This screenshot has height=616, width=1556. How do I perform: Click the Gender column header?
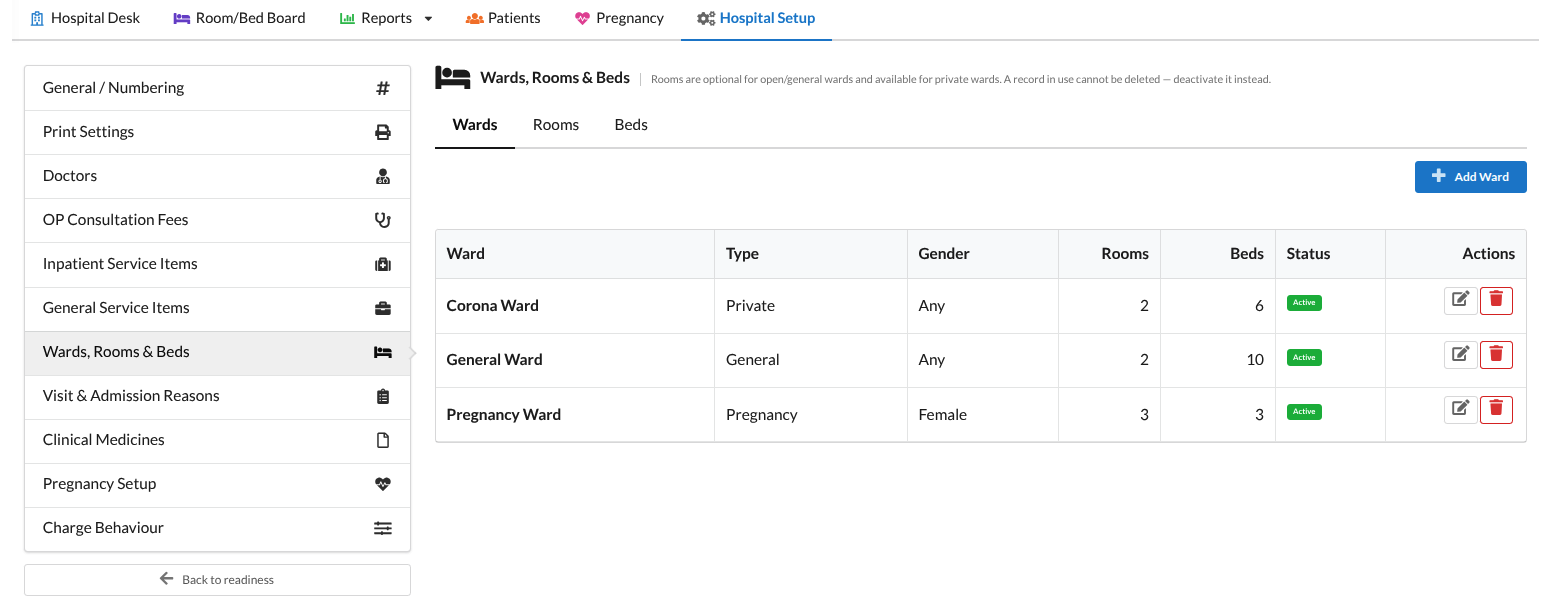coord(983,254)
